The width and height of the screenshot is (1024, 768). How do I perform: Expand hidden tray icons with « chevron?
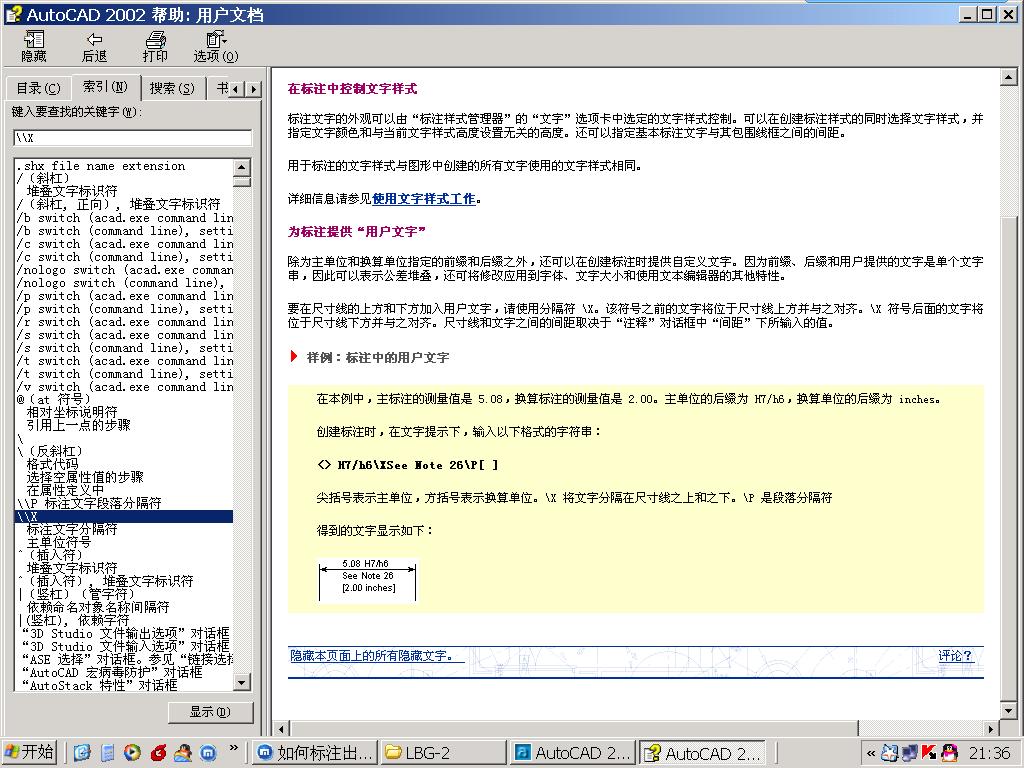pos(871,753)
